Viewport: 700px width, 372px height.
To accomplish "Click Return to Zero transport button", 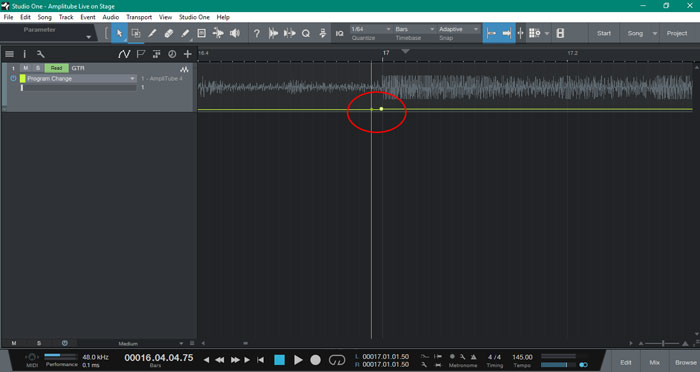I will point(260,359).
